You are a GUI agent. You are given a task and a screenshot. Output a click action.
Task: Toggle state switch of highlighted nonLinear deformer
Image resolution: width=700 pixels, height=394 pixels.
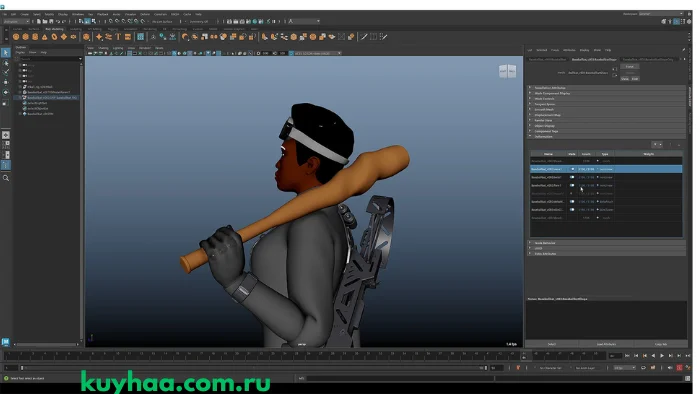[x=572, y=169]
